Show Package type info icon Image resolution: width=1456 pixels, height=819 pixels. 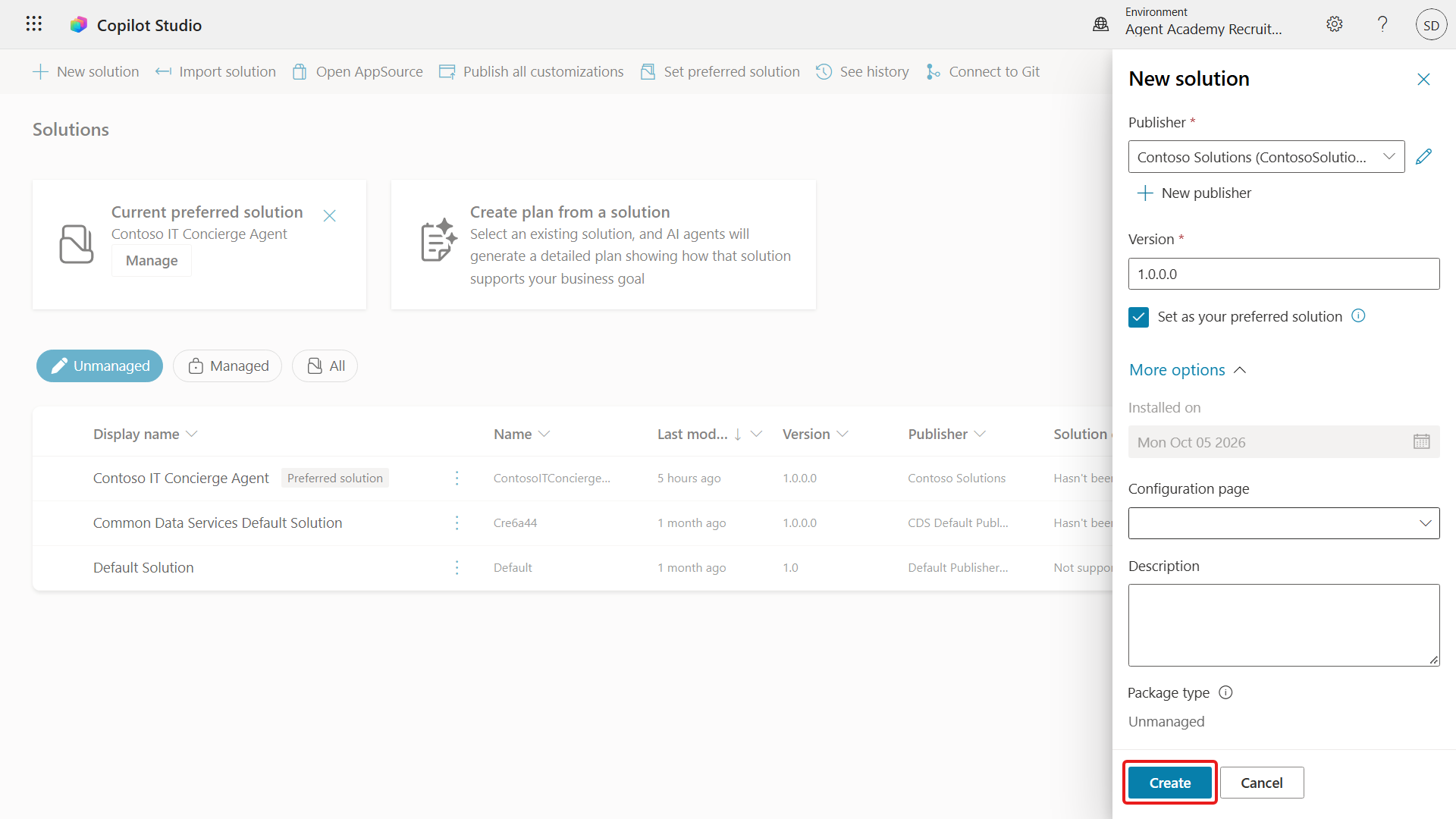point(1225,692)
